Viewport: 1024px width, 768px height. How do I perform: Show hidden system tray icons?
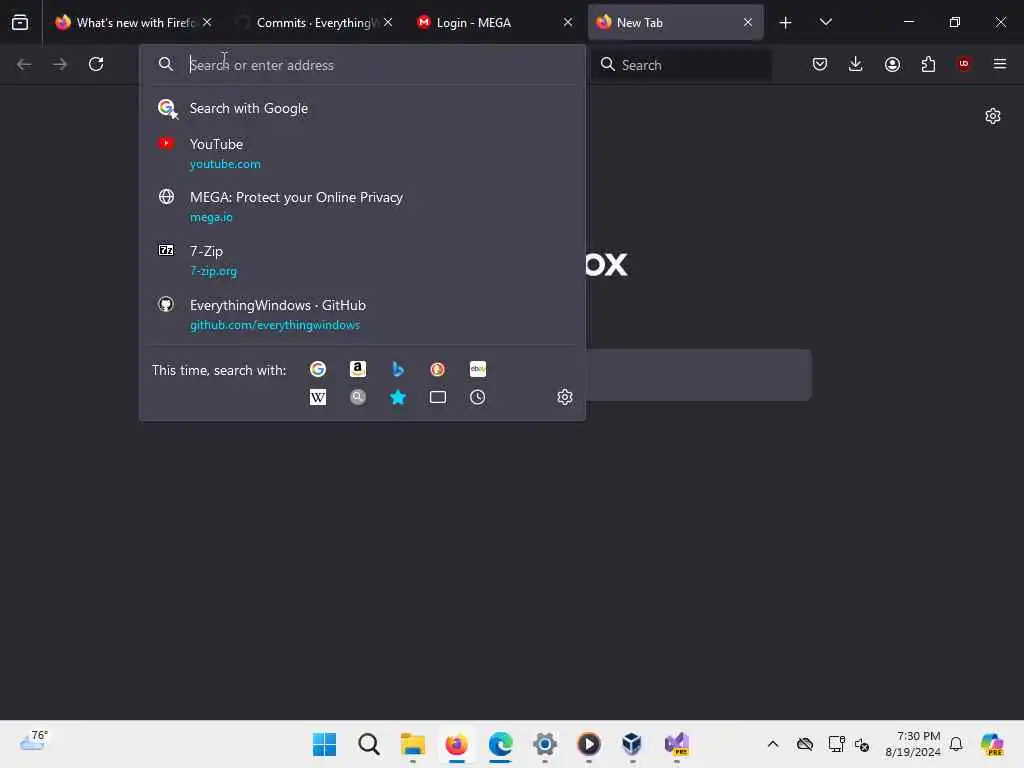[773, 744]
